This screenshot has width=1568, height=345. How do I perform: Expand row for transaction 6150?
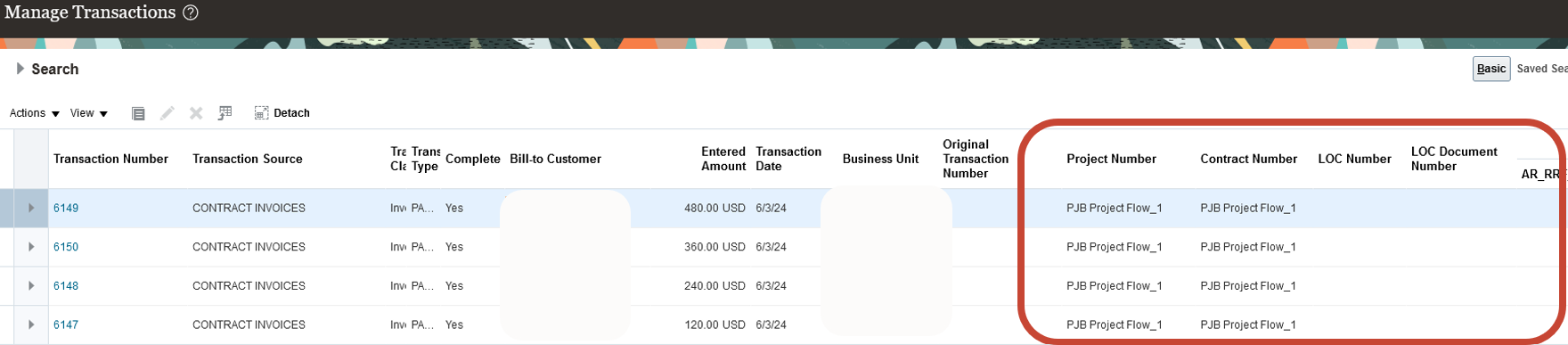[x=31, y=247]
